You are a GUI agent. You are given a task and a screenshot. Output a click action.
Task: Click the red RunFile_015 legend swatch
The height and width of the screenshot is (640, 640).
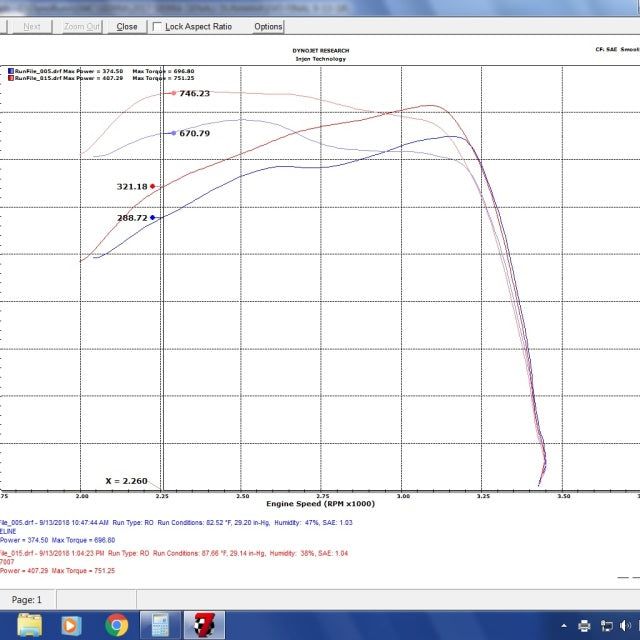9,77
